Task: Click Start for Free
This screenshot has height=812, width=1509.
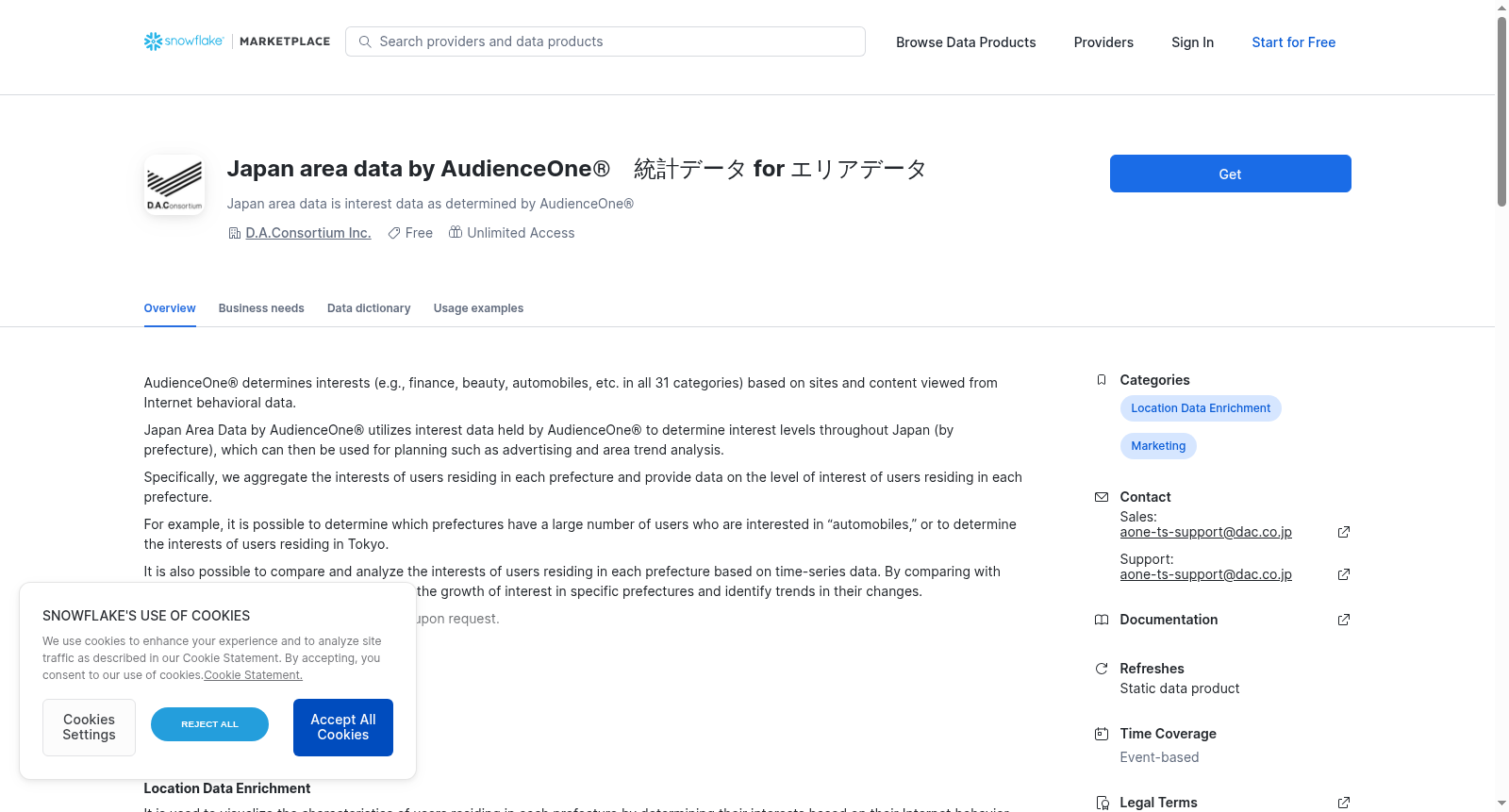Action: click(1293, 42)
